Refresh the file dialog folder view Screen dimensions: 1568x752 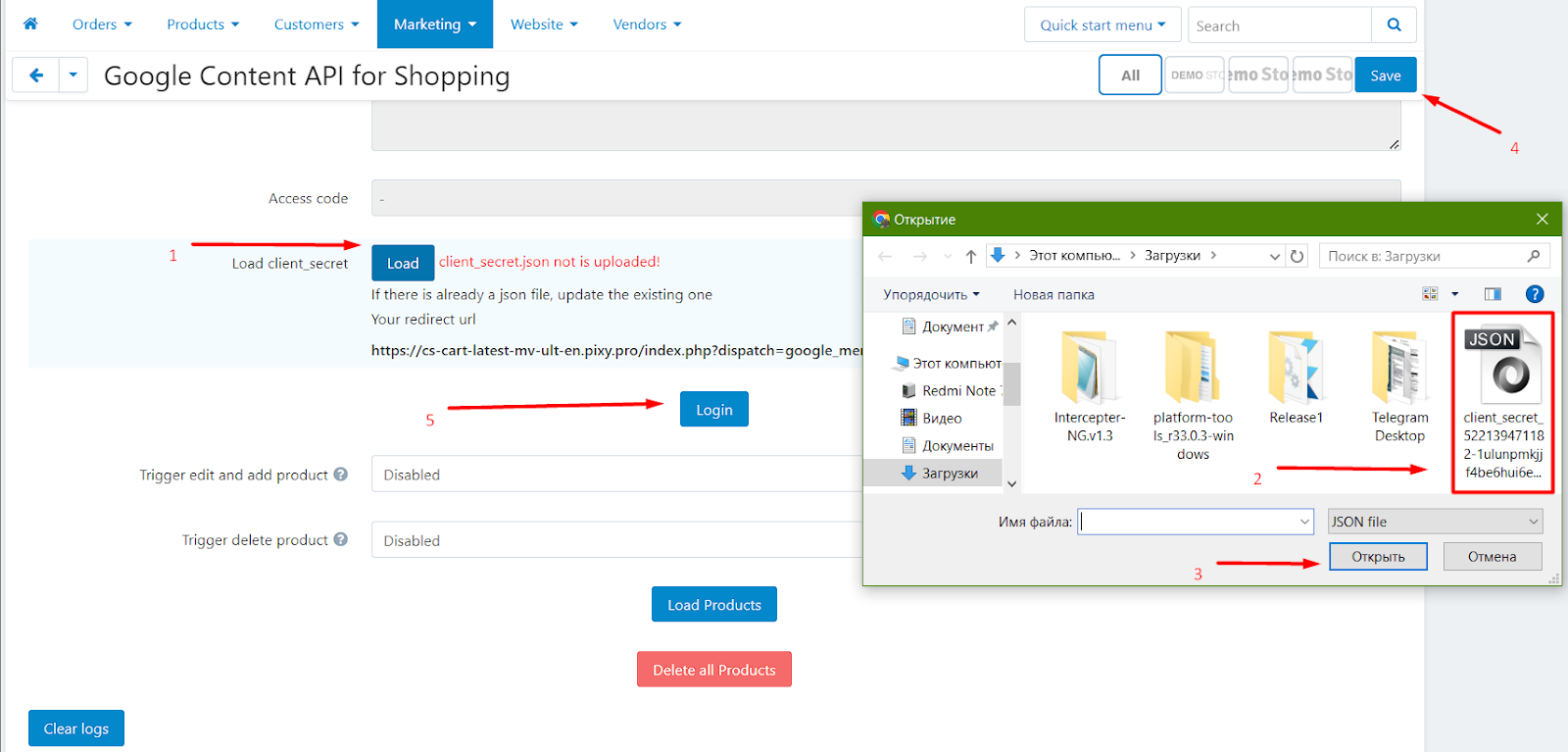(x=1297, y=256)
